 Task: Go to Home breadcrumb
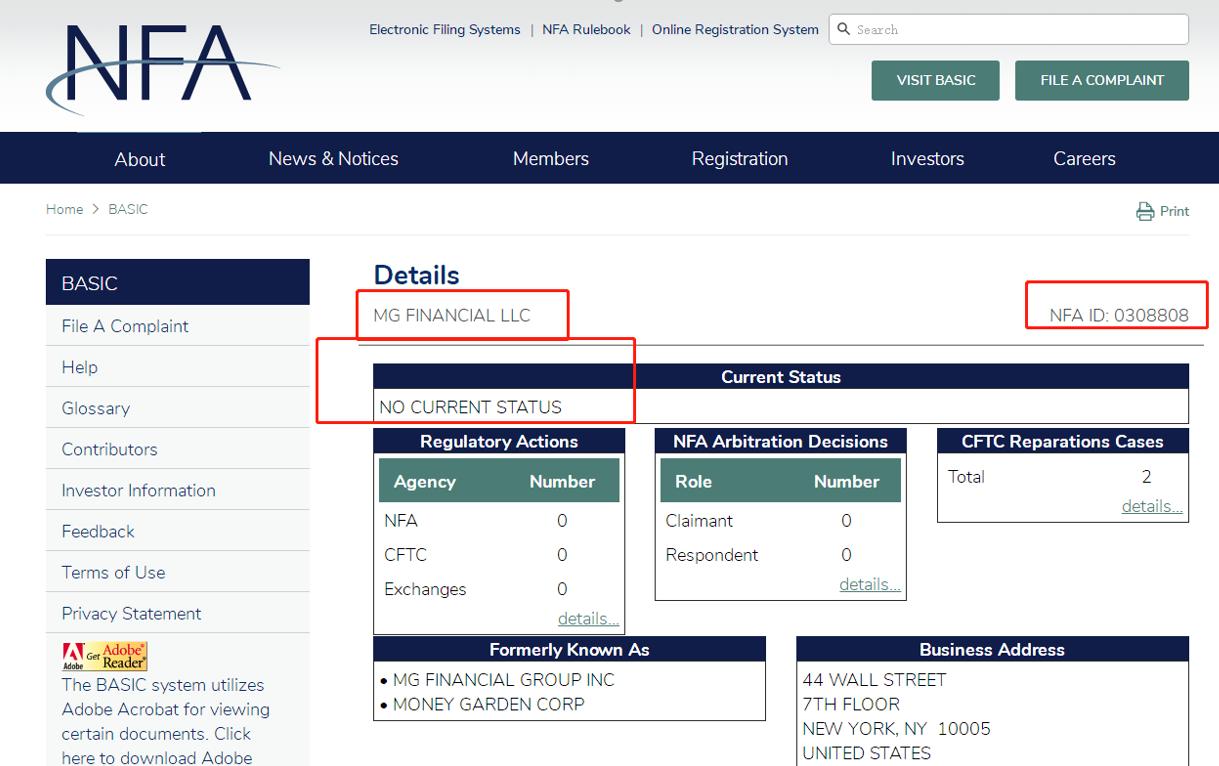64,209
